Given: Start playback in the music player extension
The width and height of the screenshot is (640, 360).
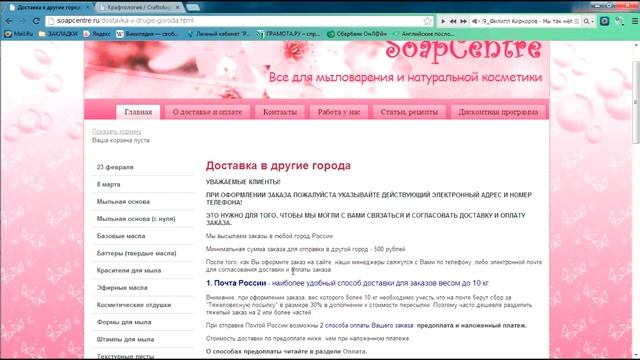Looking at the screenshot, I should 443,21.
